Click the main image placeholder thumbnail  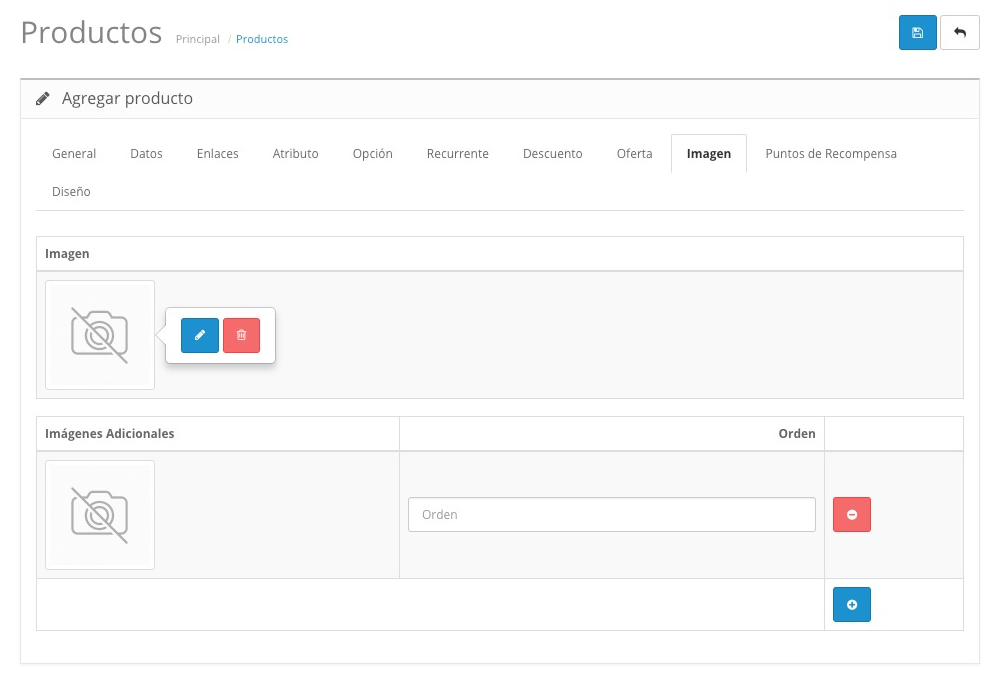100,335
